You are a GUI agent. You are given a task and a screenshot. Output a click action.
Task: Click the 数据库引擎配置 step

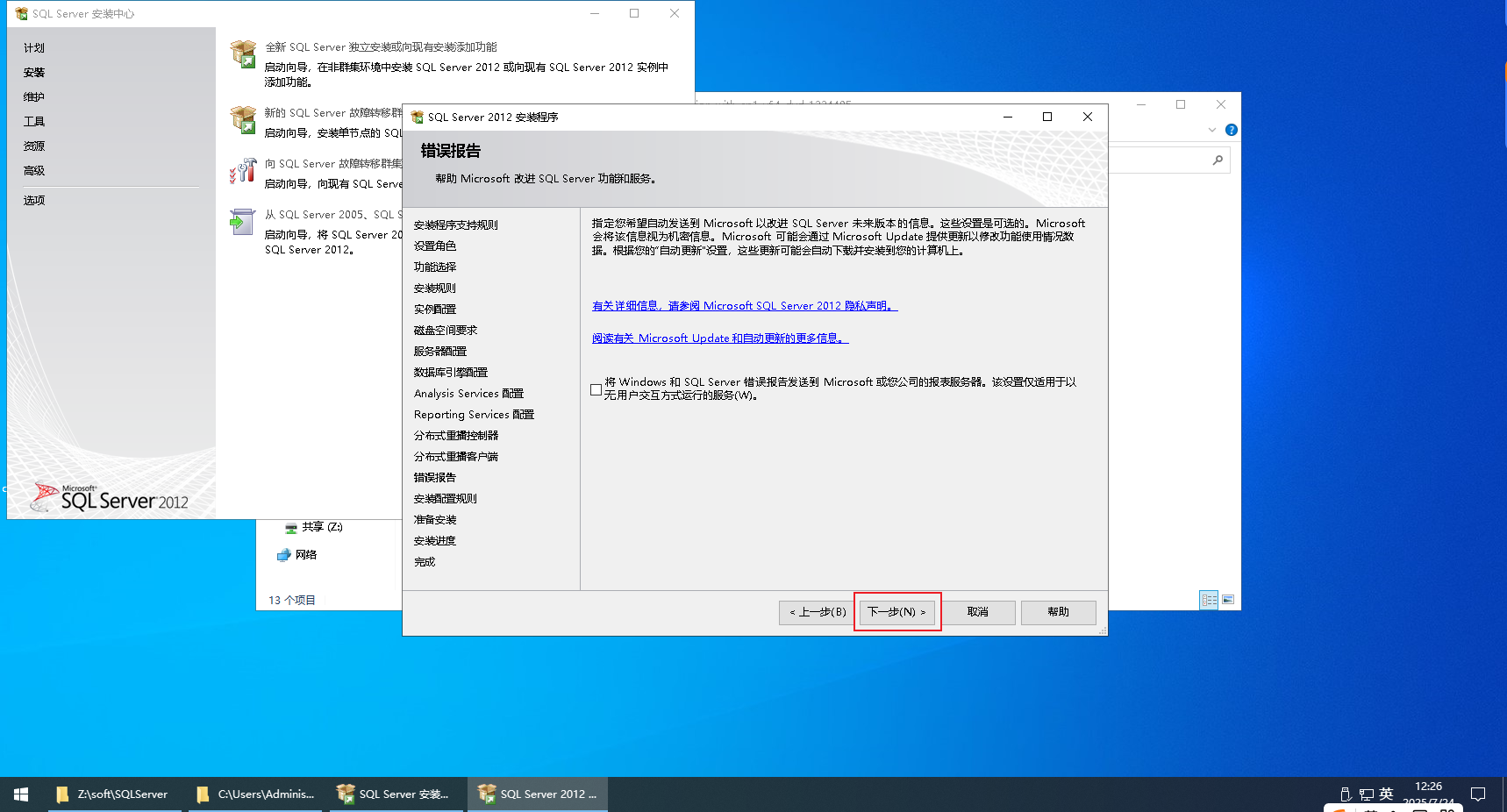point(451,373)
